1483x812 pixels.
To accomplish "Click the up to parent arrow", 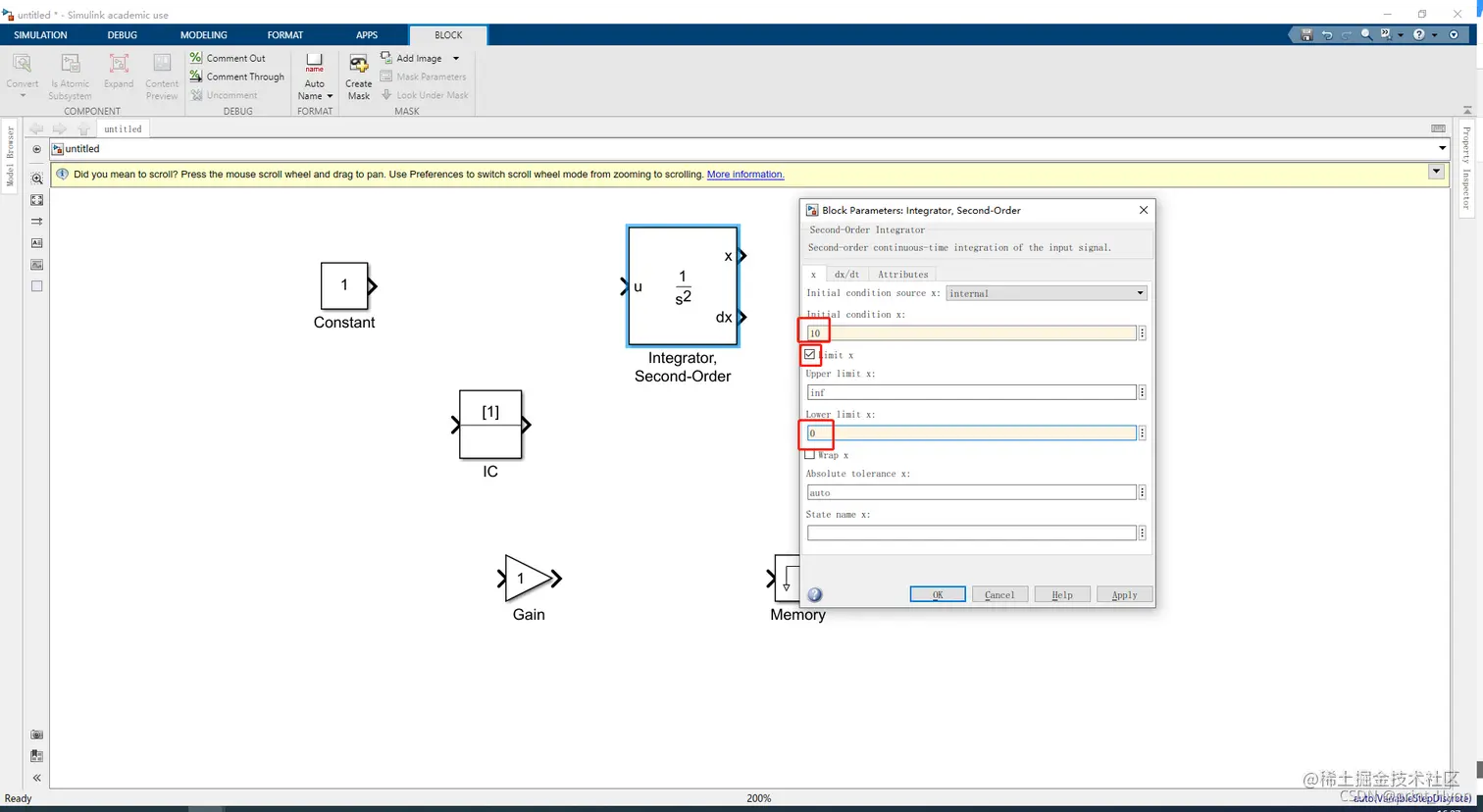I will pyautogui.click(x=83, y=128).
